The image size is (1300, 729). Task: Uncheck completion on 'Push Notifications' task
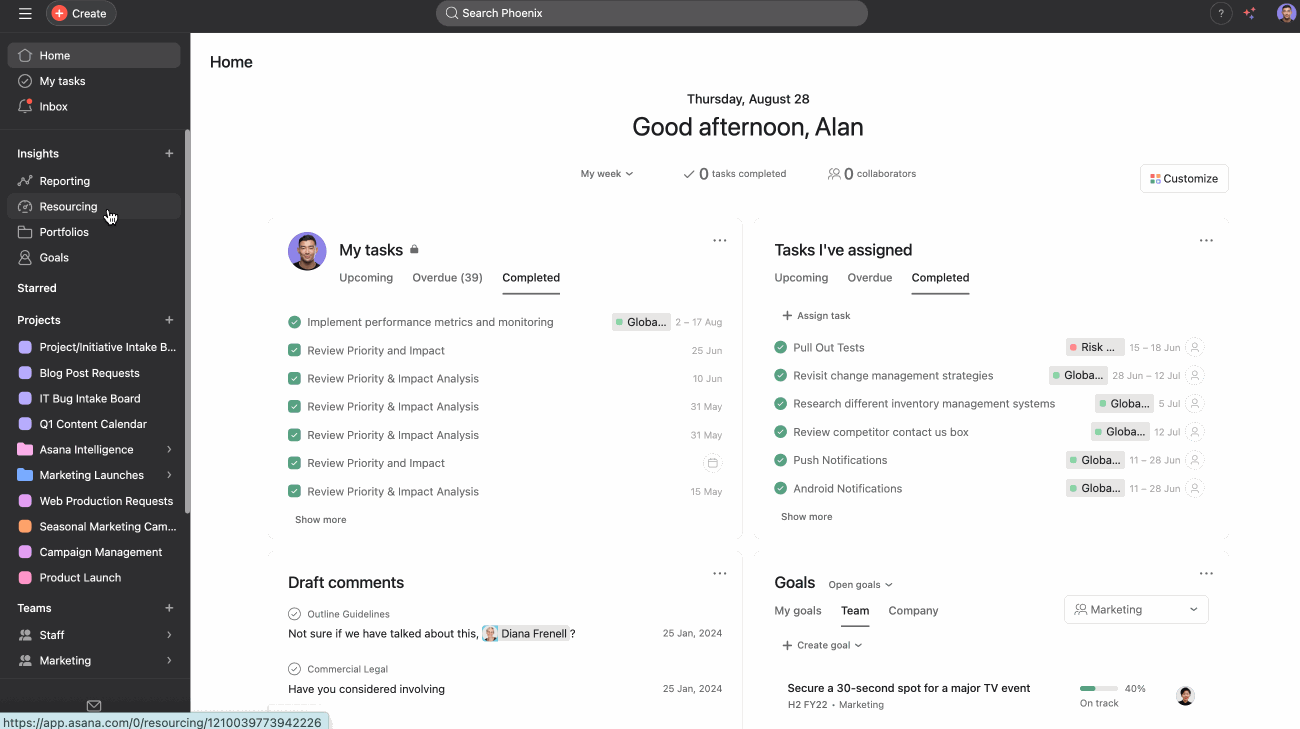click(x=780, y=460)
